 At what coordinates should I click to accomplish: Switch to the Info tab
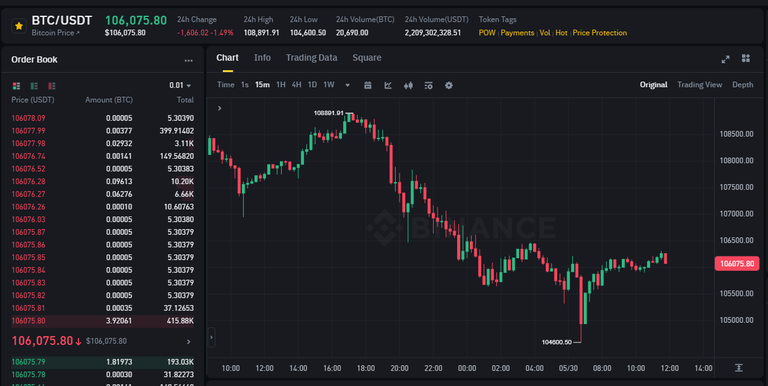(262, 58)
